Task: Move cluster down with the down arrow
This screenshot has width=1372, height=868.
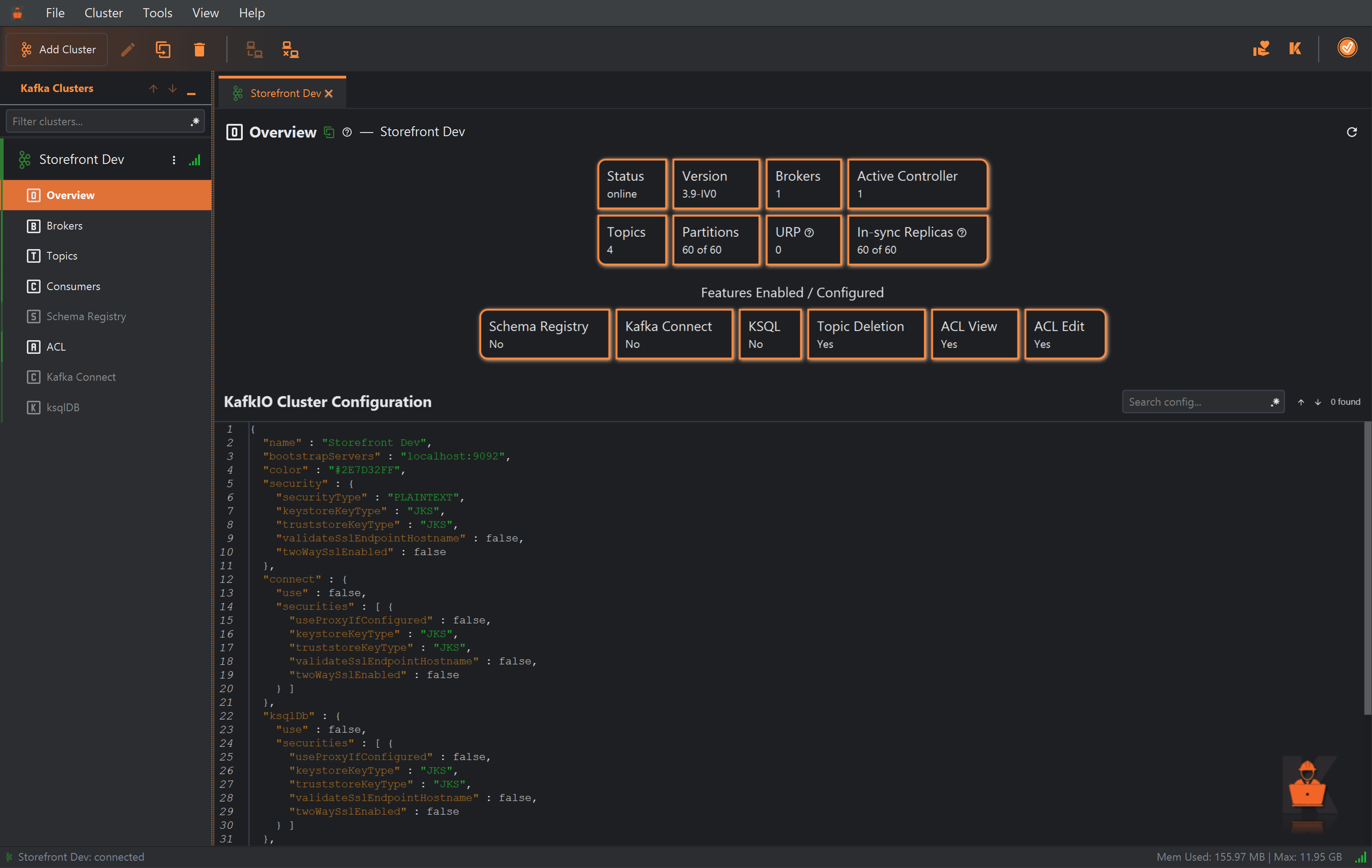Action: (172, 88)
